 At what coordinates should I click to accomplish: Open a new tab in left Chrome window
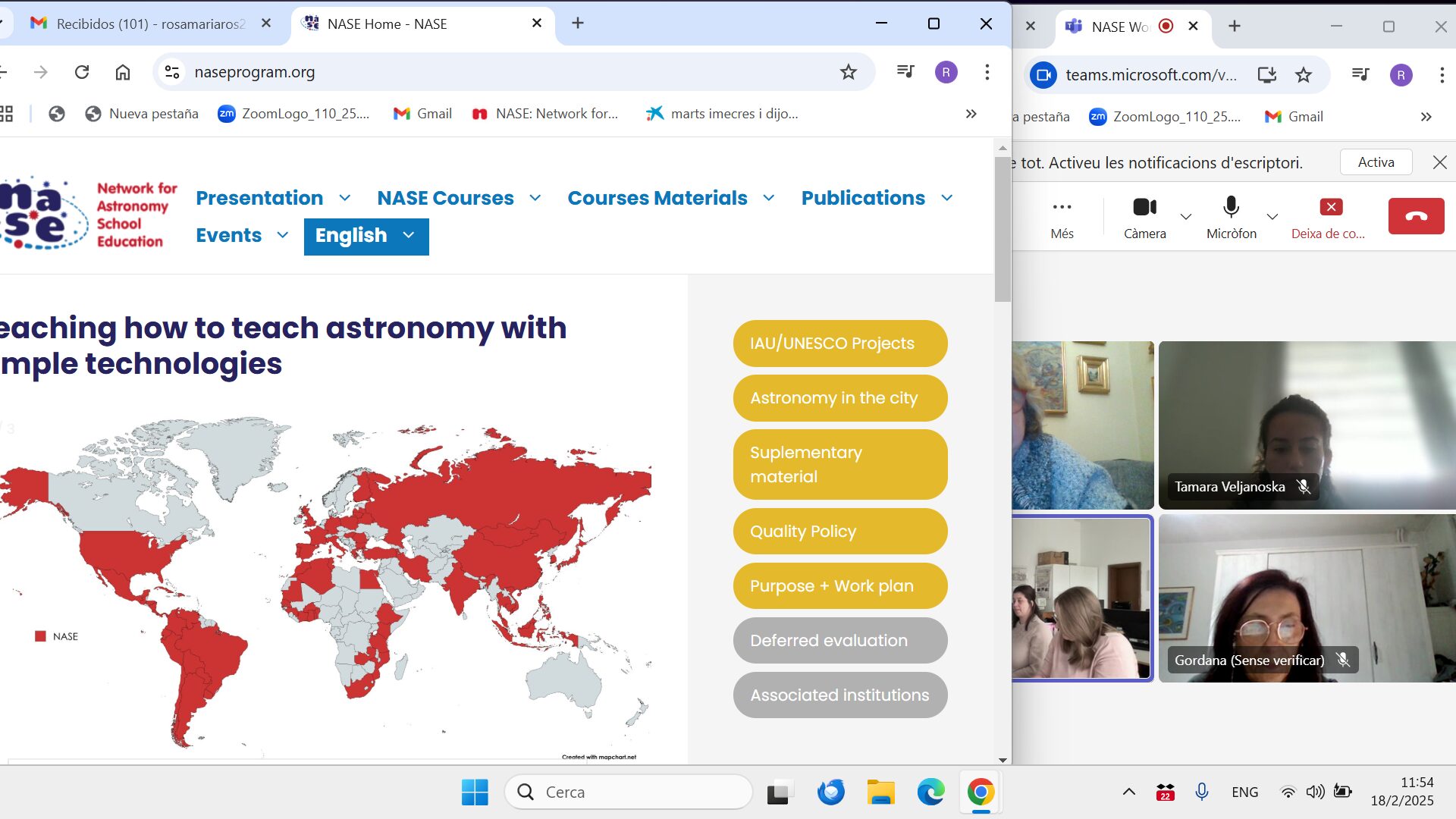tap(578, 24)
